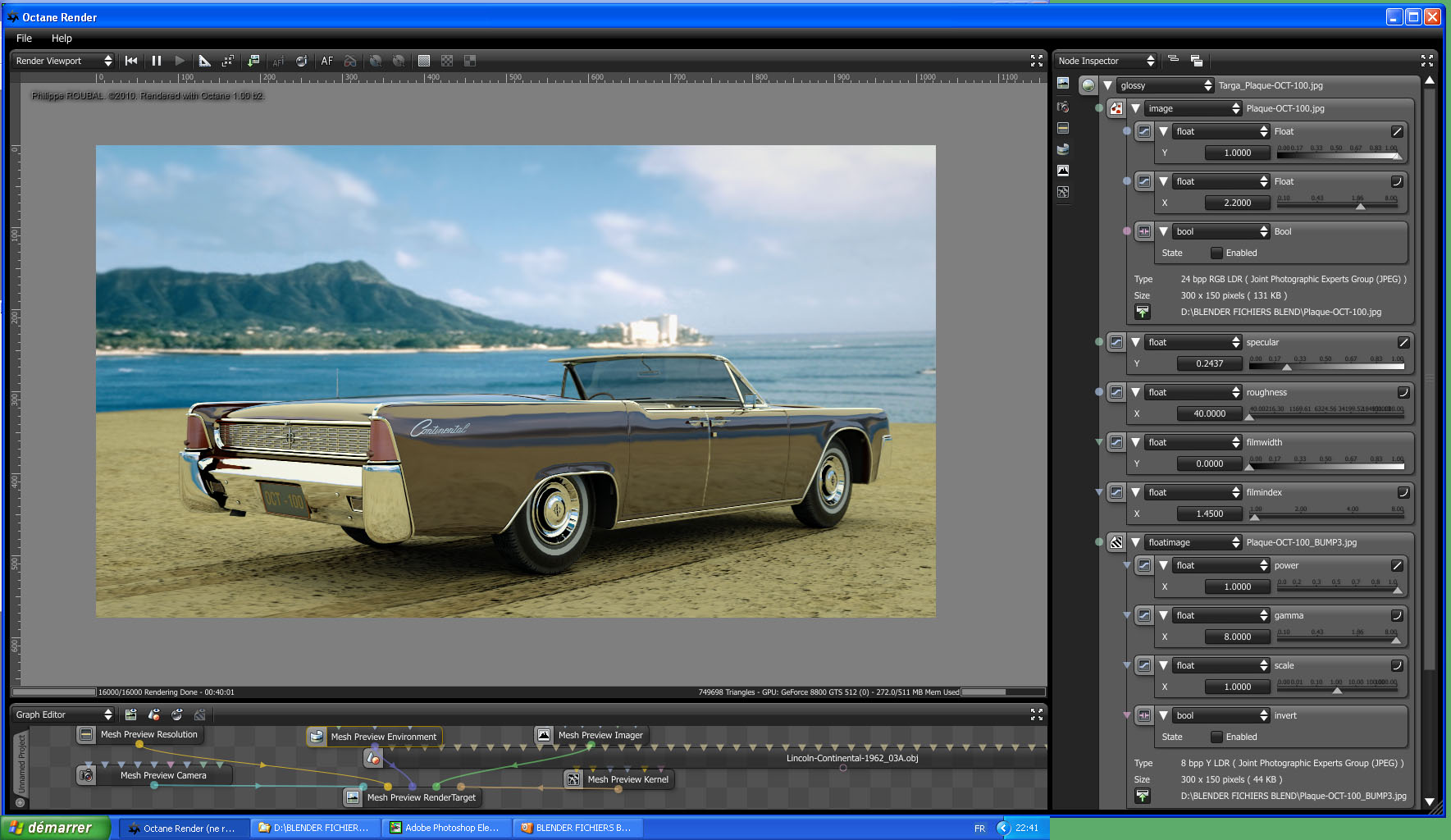Open kernel shortcut in inspector sidebar
1451x840 pixels.
point(1063,192)
